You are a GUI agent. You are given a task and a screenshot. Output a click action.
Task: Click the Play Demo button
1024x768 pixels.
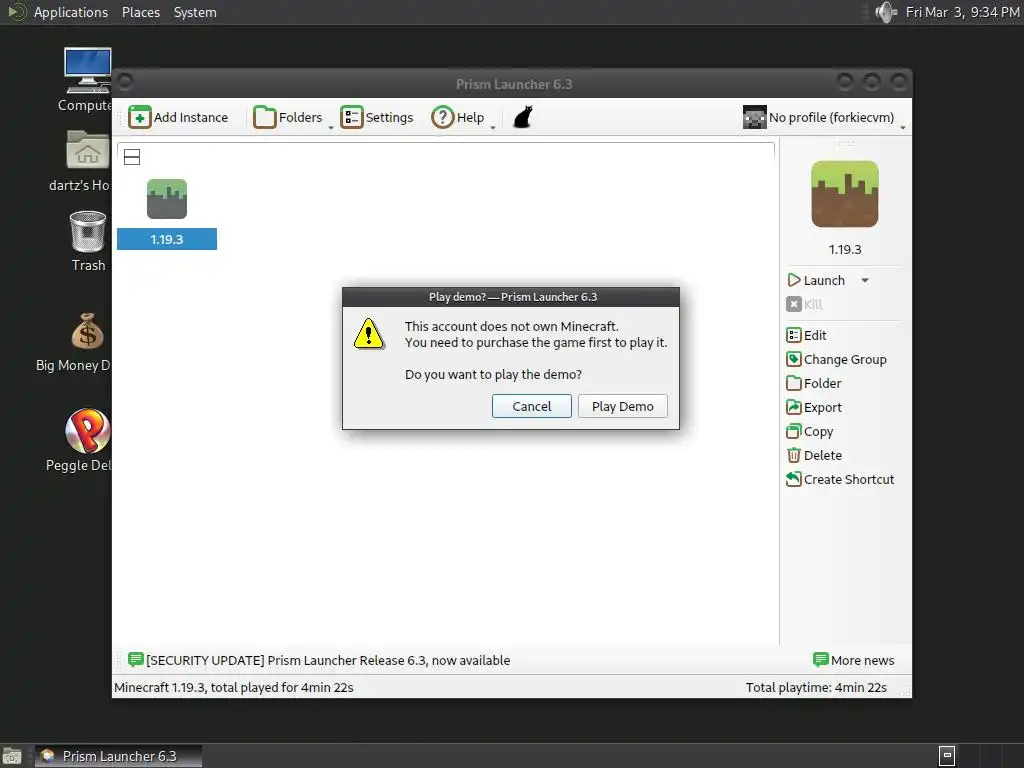tap(622, 406)
